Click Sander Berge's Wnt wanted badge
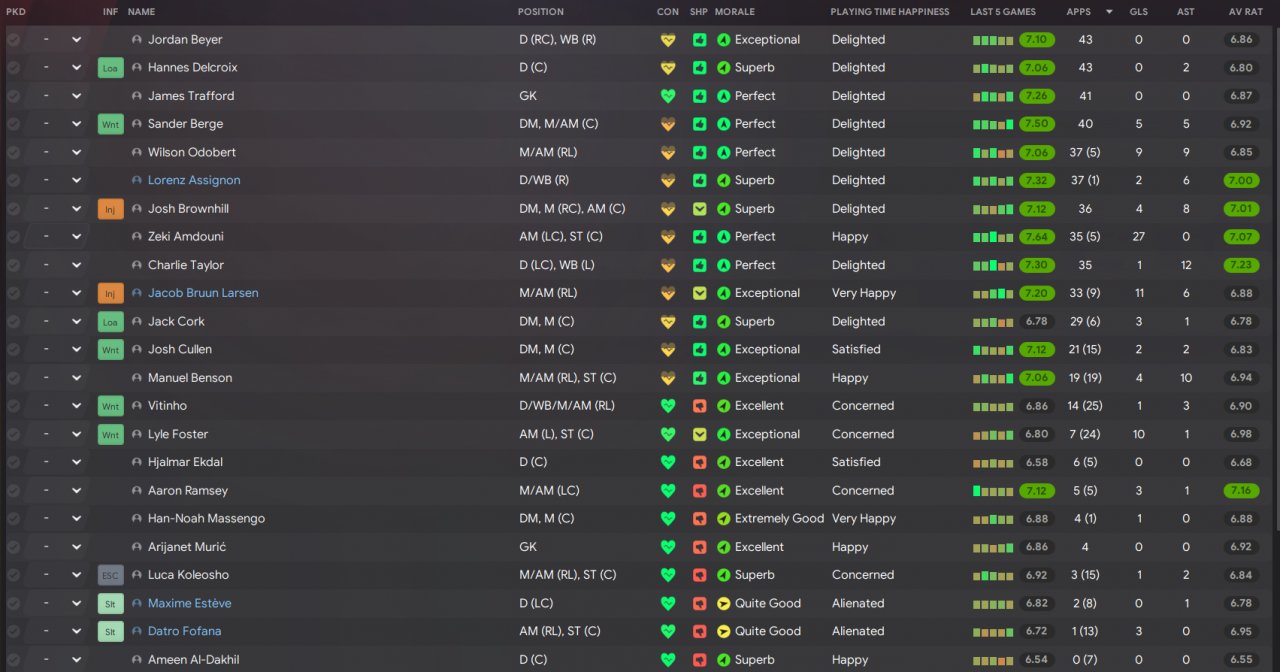Image resolution: width=1280 pixels, height=672 pixels. (110, 124)
